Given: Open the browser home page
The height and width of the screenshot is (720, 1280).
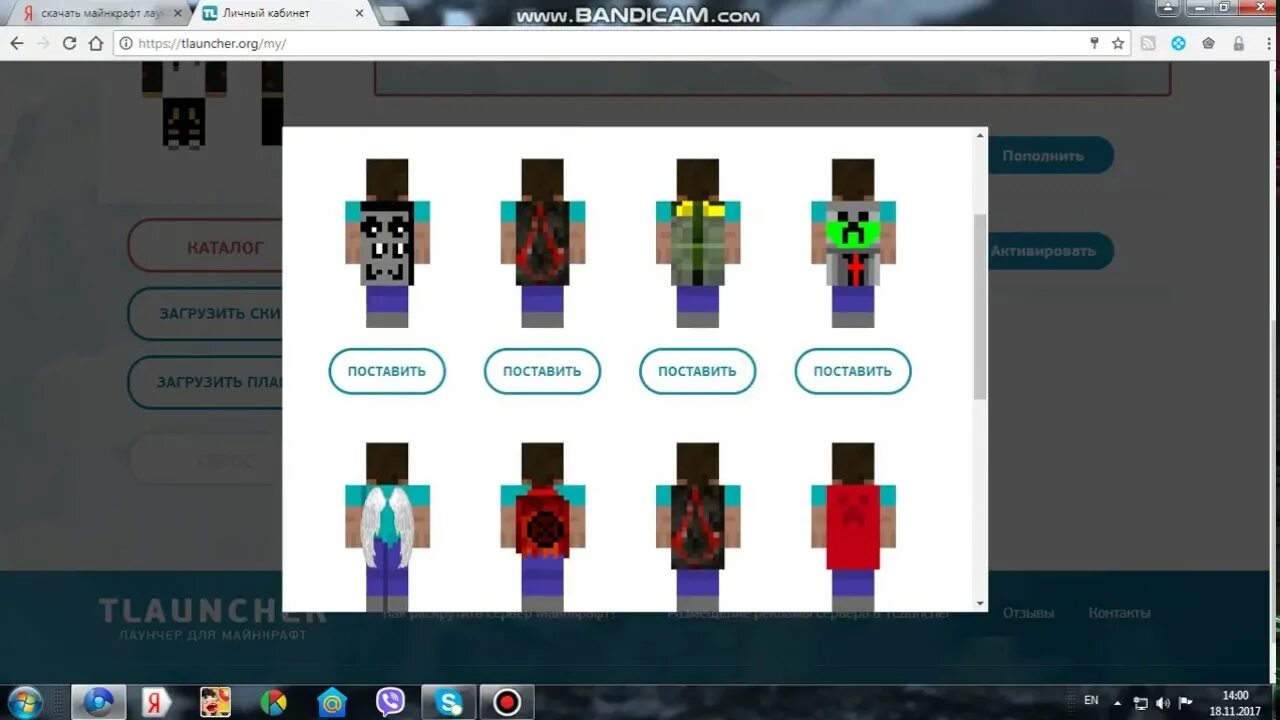Looking at the screenshot, I should (96, 44).
